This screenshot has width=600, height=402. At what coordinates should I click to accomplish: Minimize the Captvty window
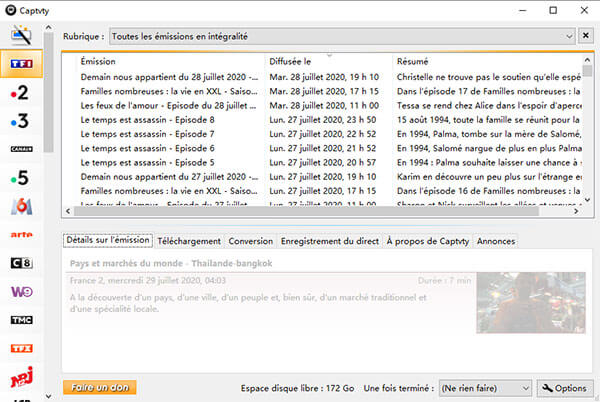pyautogui.click(x=523, y=10)
